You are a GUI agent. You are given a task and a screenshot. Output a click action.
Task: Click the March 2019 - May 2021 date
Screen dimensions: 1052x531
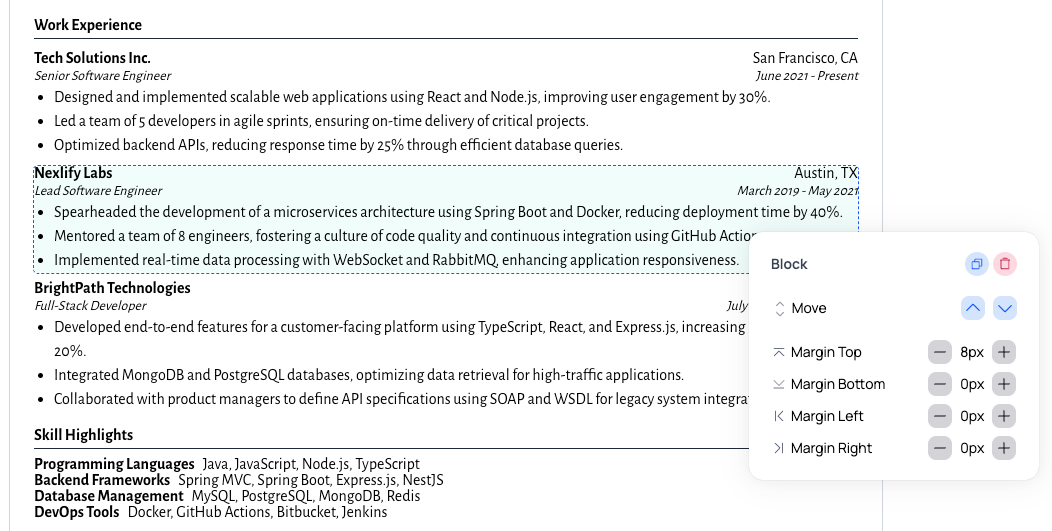click(x=798, y=191)
